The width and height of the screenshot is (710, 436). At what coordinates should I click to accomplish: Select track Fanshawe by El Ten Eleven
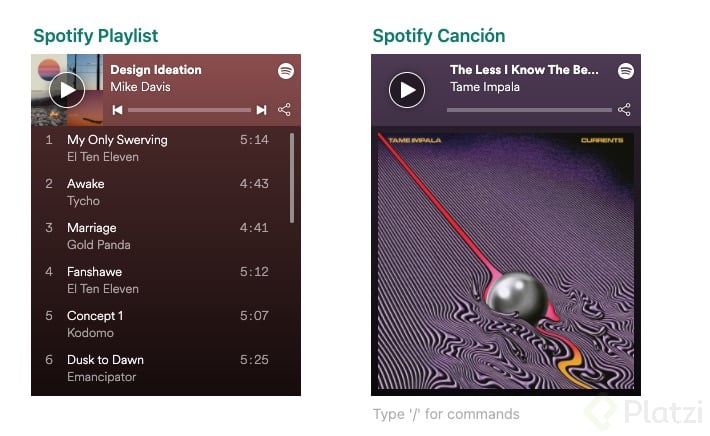coord(158,280)
